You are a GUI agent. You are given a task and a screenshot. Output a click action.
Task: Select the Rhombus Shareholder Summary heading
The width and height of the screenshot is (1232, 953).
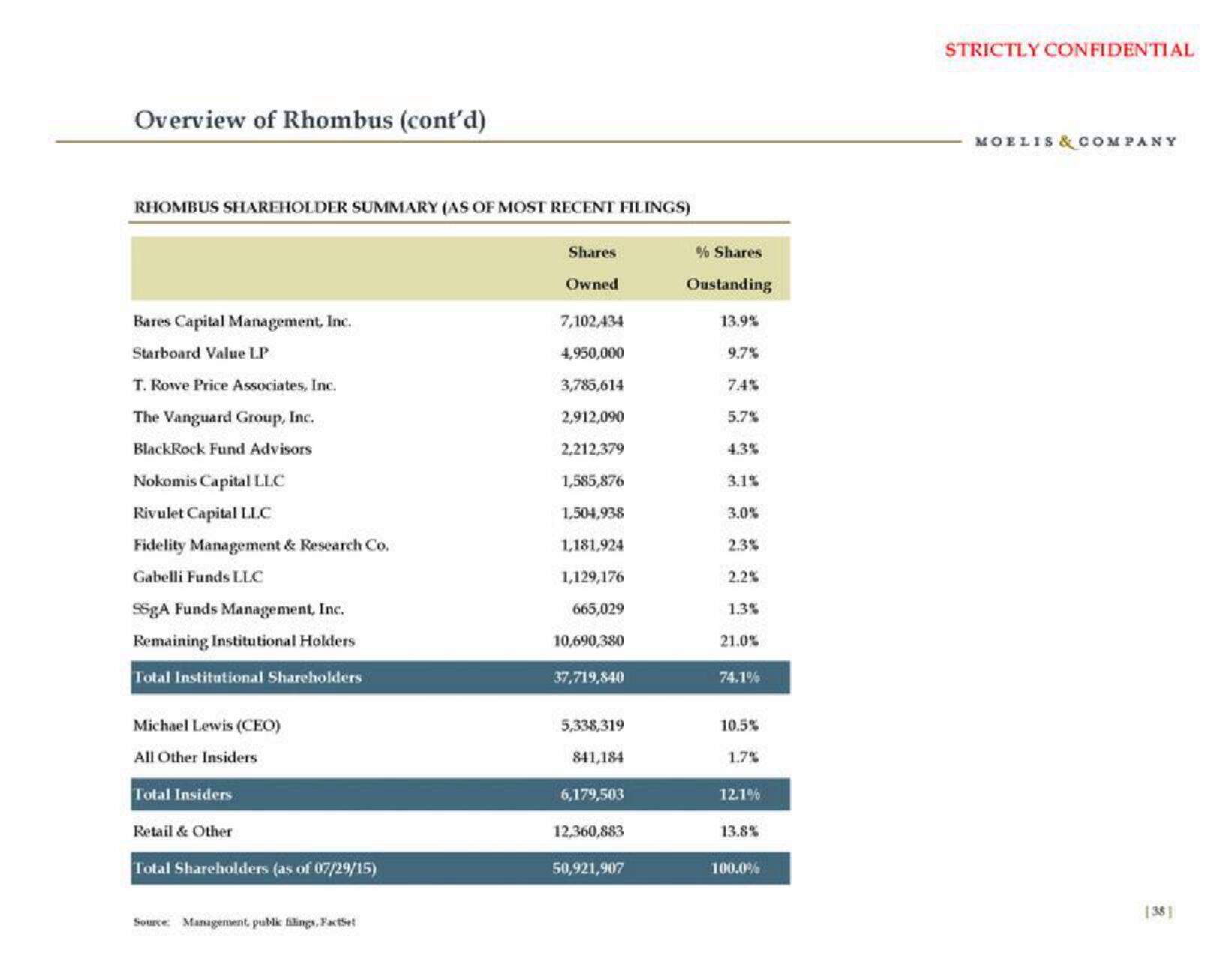(411, 207)
